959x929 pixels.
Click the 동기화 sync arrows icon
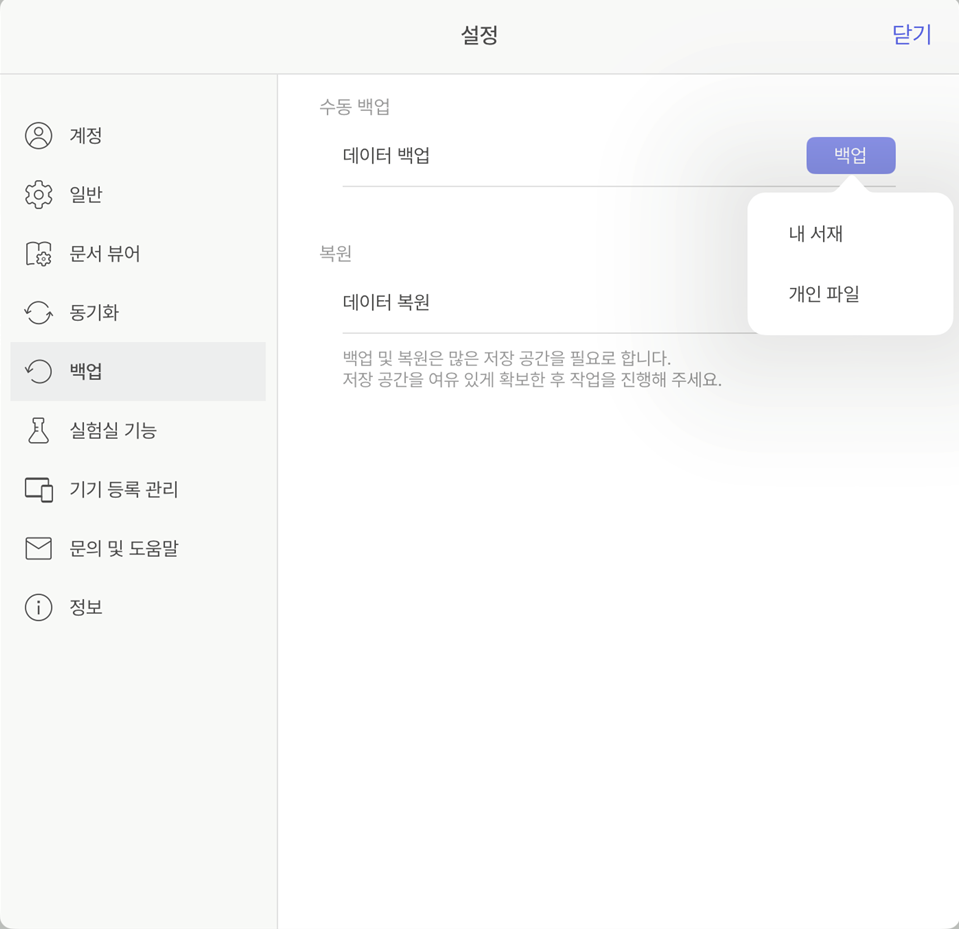click(38, 313)
